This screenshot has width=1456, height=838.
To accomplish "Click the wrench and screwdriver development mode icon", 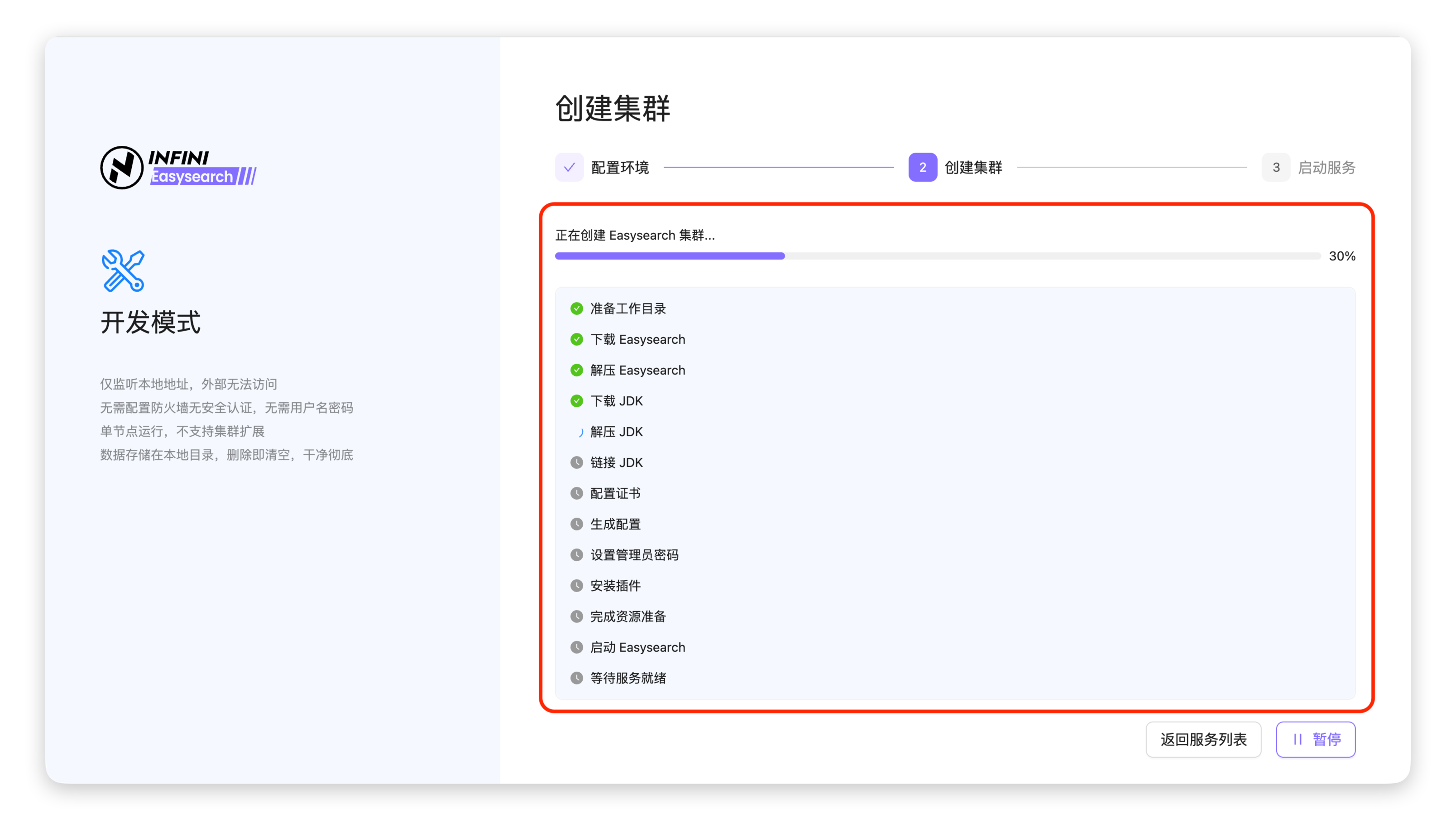I will [x=123, y=270].
